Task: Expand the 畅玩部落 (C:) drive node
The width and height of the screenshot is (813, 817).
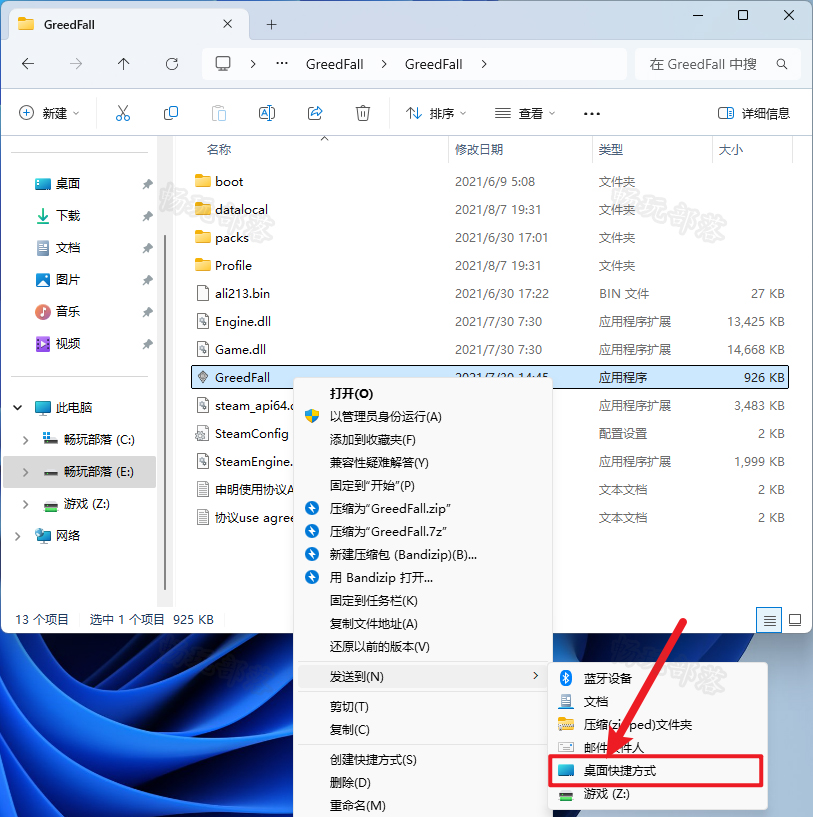Action: (x=26, y=440)
